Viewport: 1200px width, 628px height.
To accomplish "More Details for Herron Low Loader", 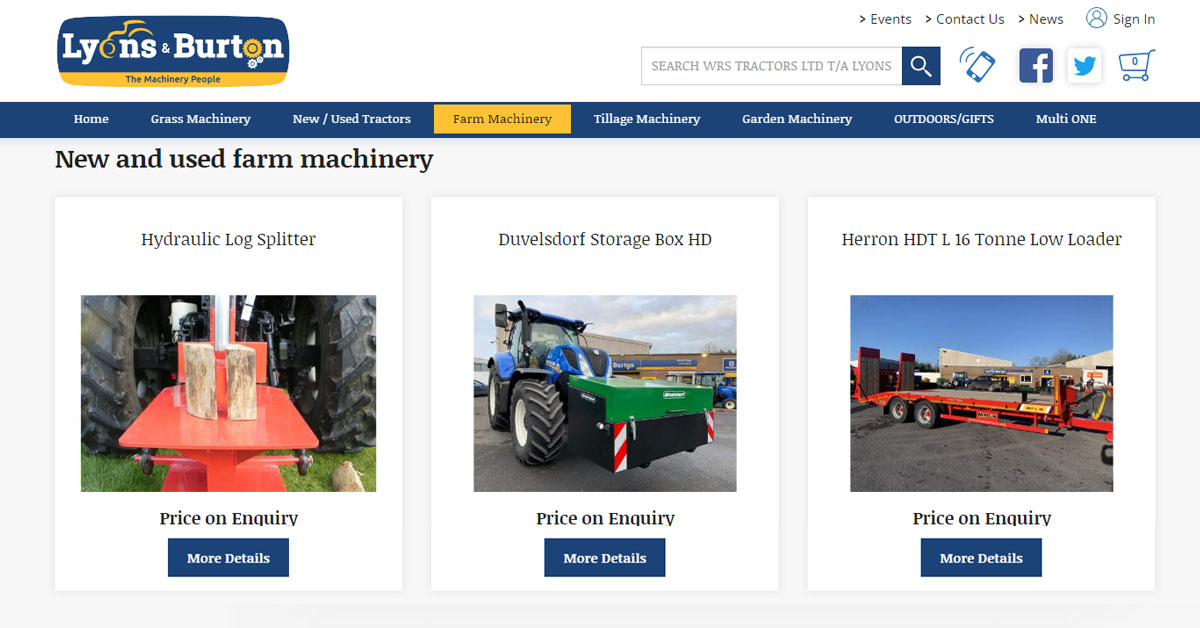I will tap(981, 558).
